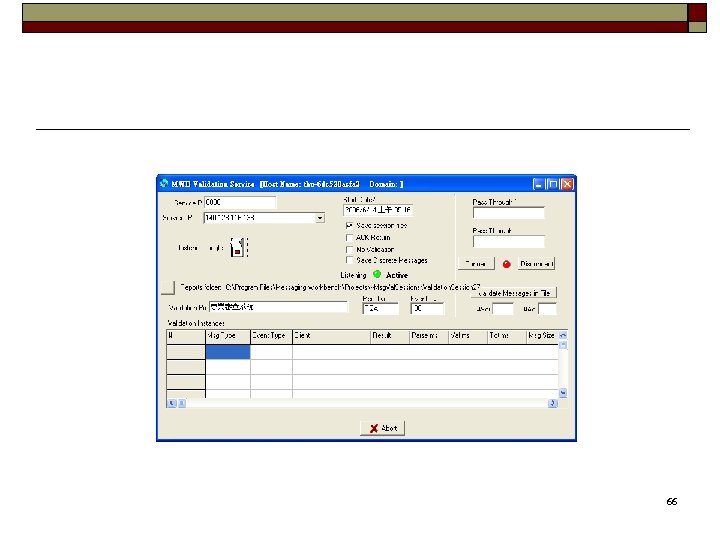Click the Disconnect button
This screenshot has height=540, width=720.
point(536,264)
